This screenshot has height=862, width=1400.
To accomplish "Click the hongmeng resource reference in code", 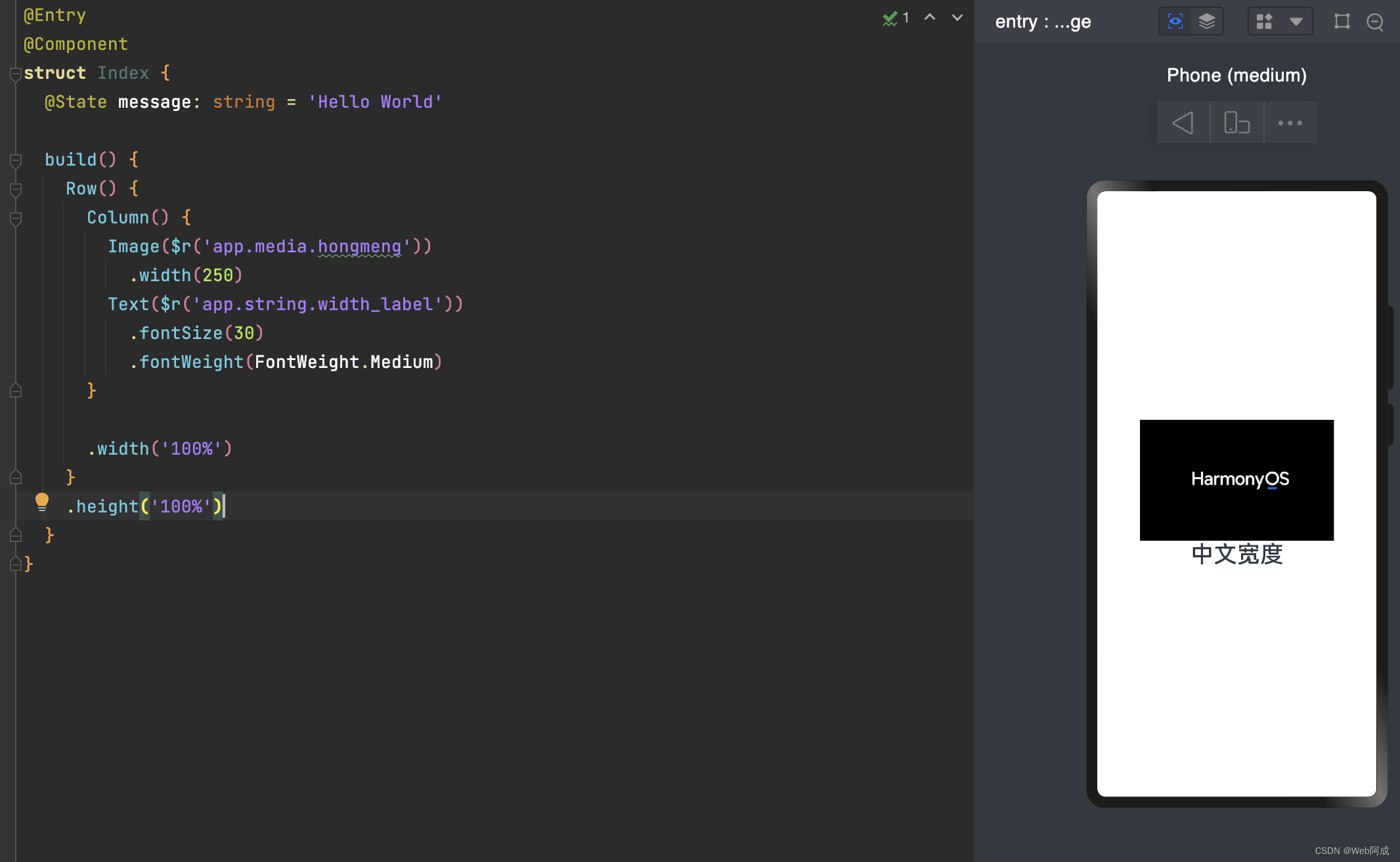I will coord(359,246).
